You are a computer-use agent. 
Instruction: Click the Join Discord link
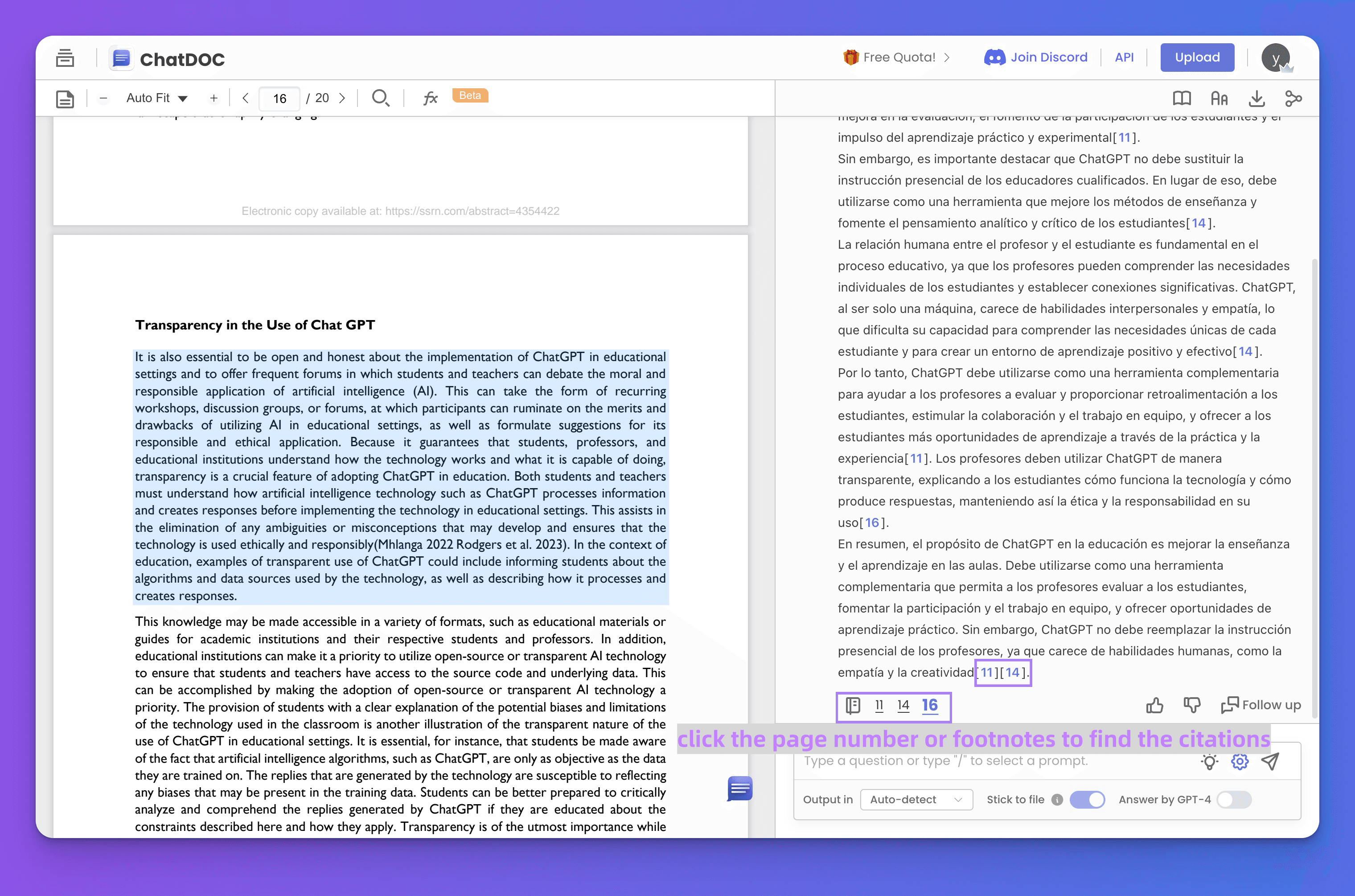pos(1036,57)
